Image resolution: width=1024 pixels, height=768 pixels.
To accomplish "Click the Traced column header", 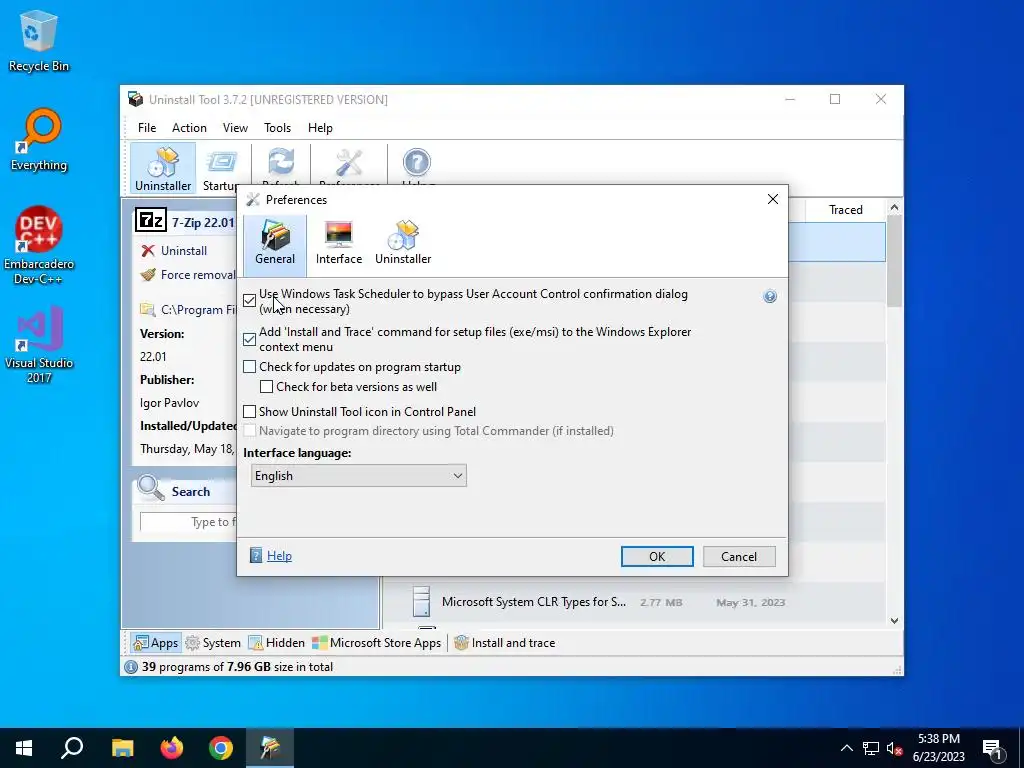I will (x=845, y=210).
